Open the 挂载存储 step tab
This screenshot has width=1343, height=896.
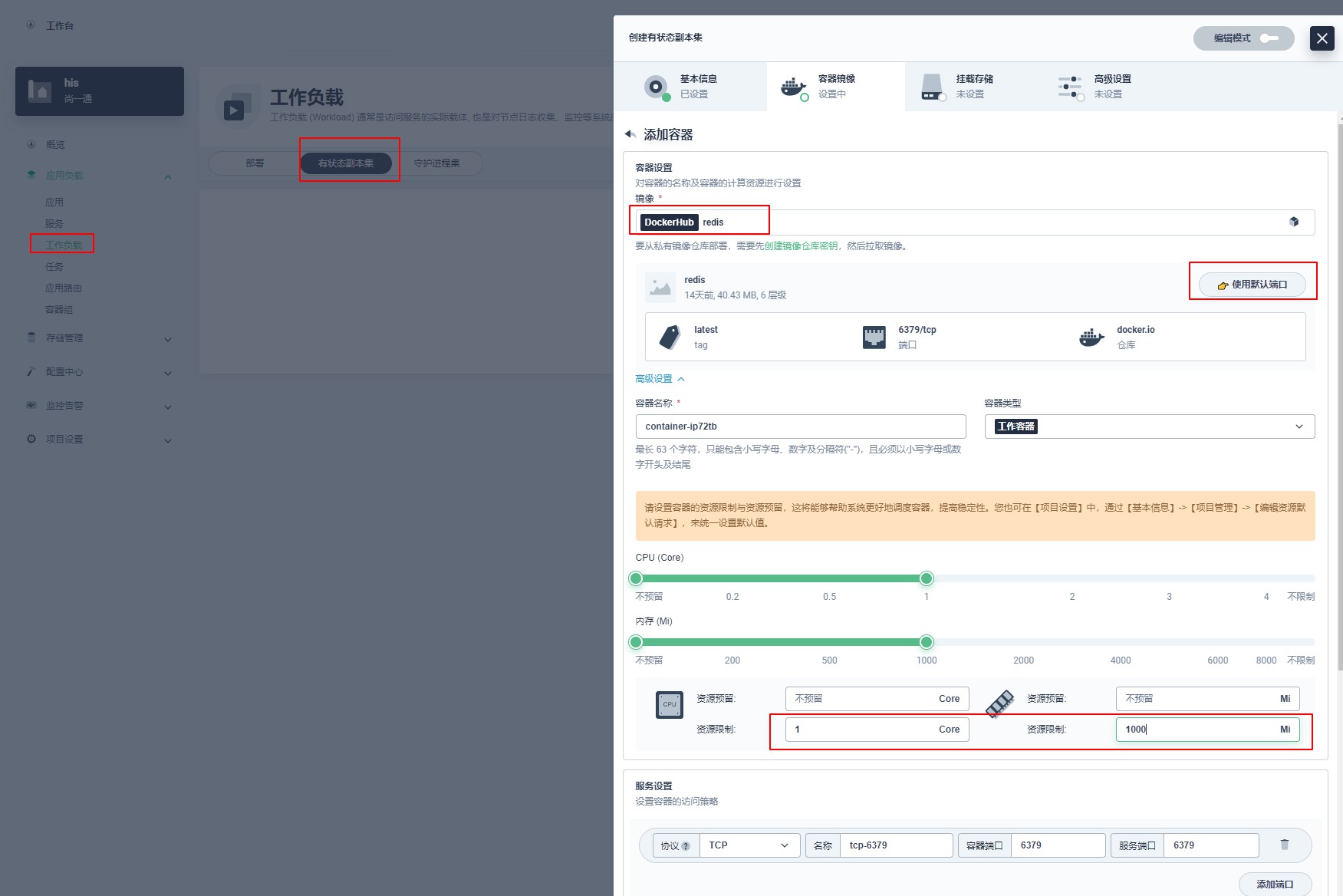pos(973,87)
